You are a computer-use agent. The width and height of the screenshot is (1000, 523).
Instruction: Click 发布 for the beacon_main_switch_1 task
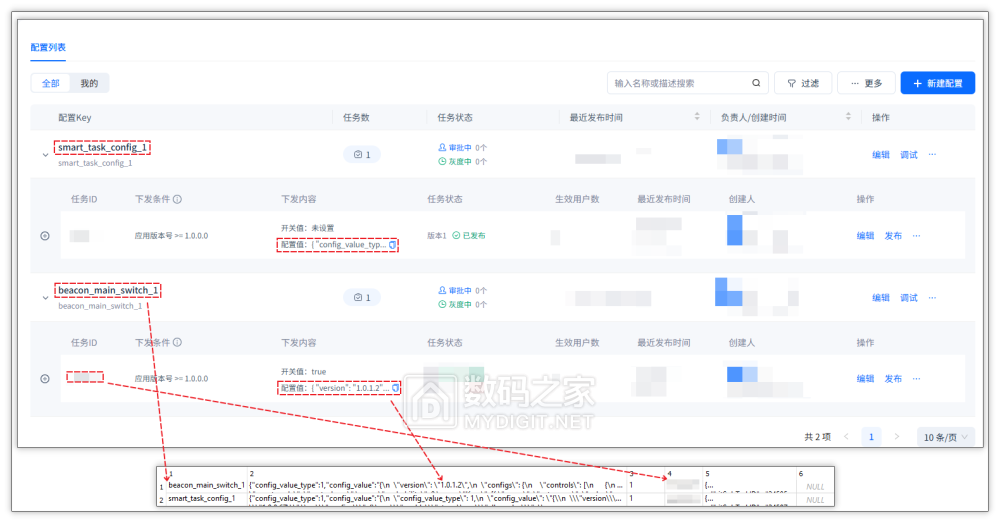(893, 379)
